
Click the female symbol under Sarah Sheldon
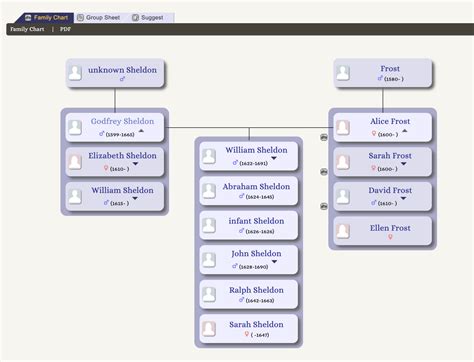coord(247,334)
